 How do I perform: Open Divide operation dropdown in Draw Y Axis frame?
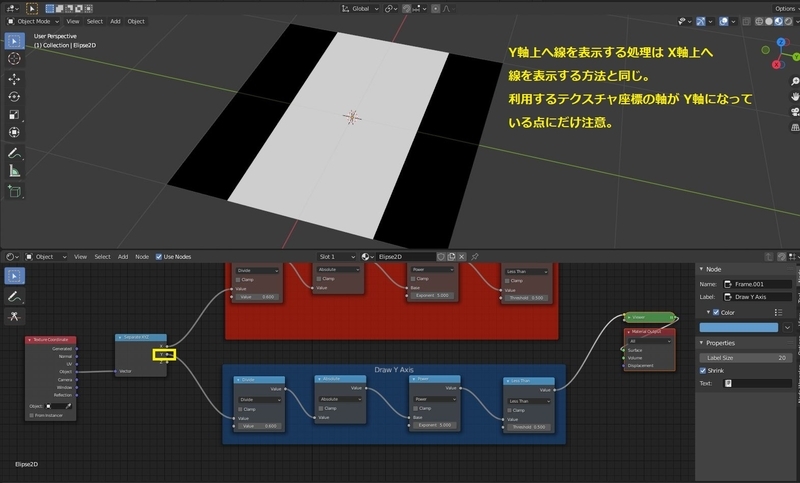click(x=259, y=400)
